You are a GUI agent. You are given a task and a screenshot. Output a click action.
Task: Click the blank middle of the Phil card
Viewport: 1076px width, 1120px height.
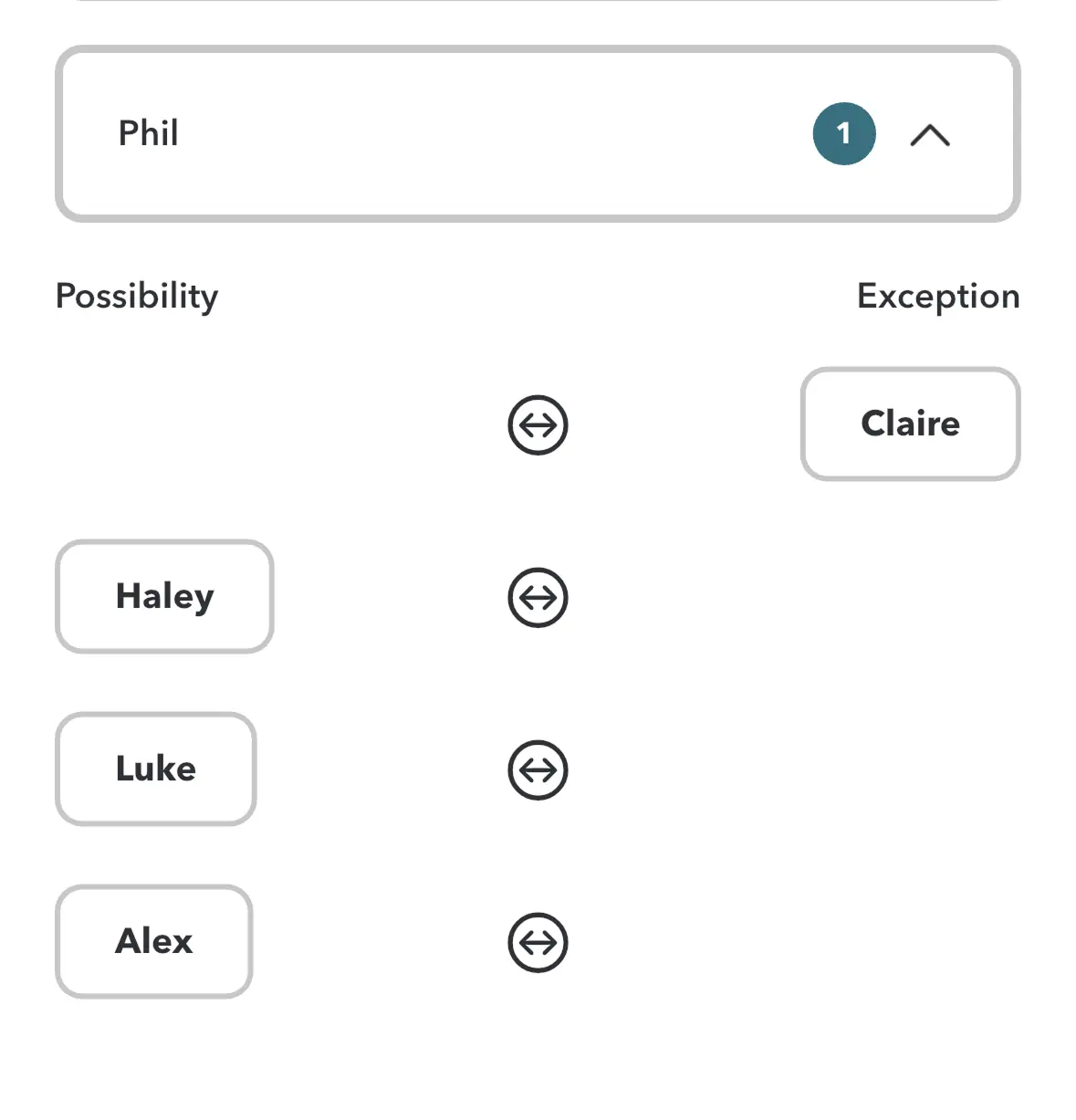pyautogui.click(x=493, y=133)
